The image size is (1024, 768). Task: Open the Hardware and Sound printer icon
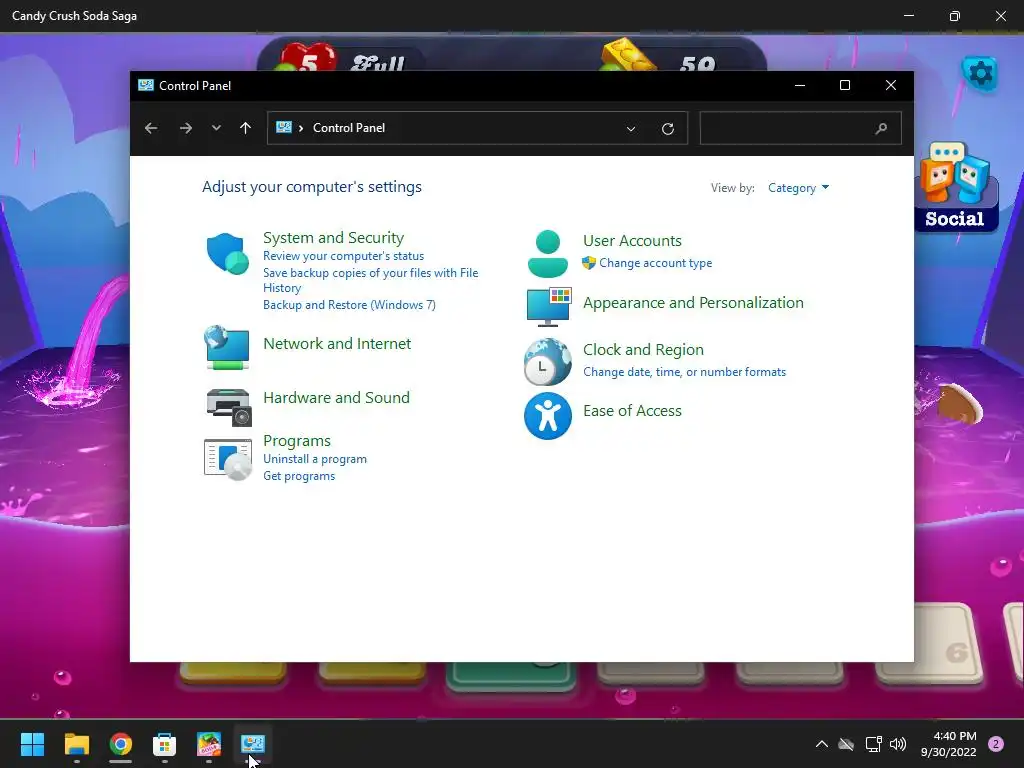(x=229, y=407)
